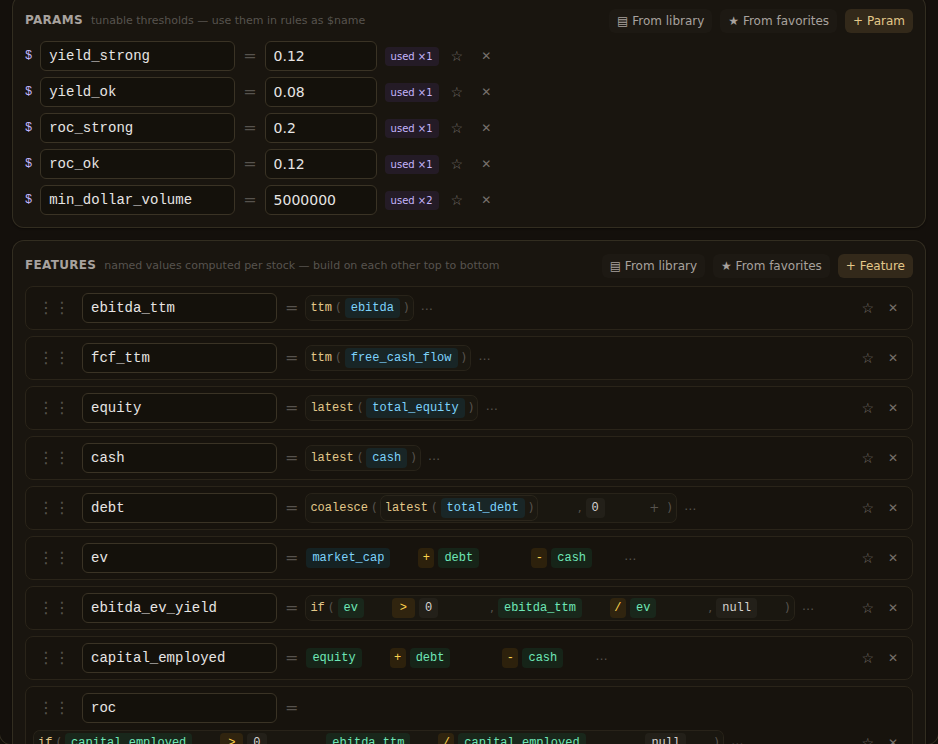Open Features From library

(653, 266)
